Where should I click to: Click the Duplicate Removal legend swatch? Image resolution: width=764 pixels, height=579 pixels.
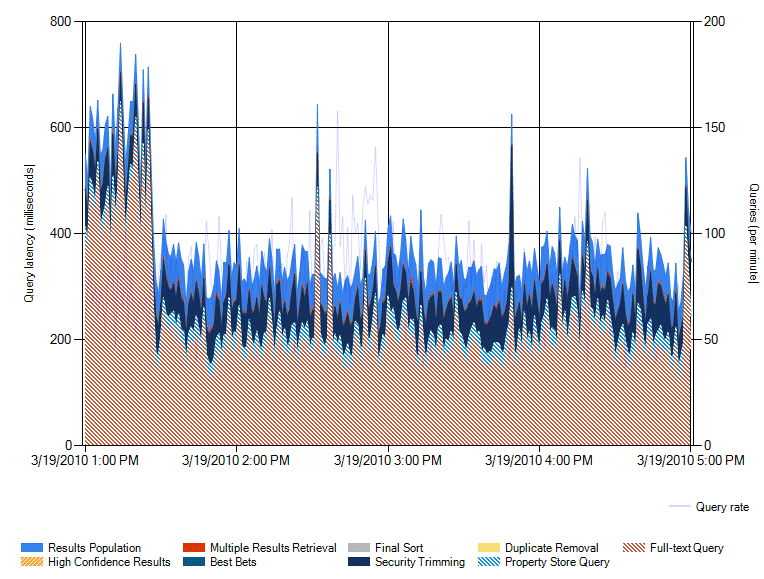[x=489, y=548]
